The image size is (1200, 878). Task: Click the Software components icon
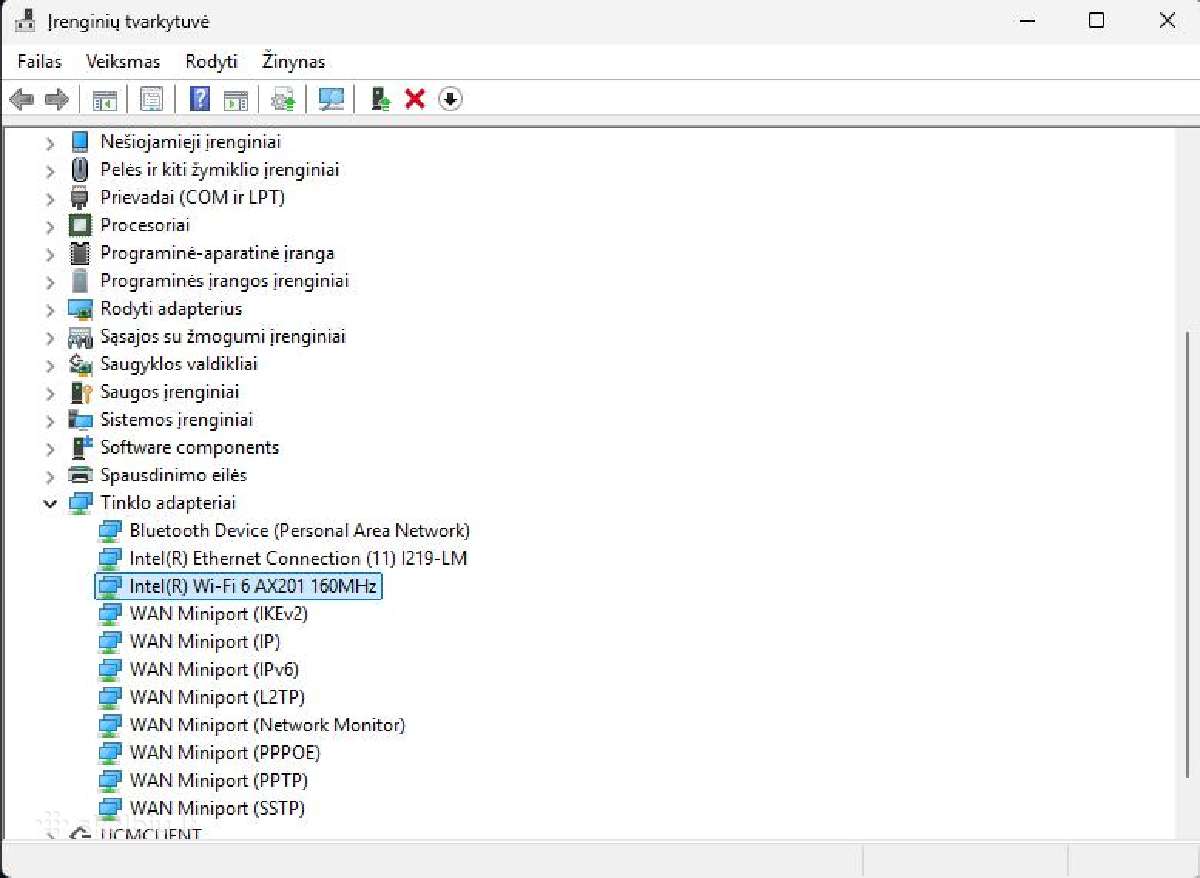(80, 447)
